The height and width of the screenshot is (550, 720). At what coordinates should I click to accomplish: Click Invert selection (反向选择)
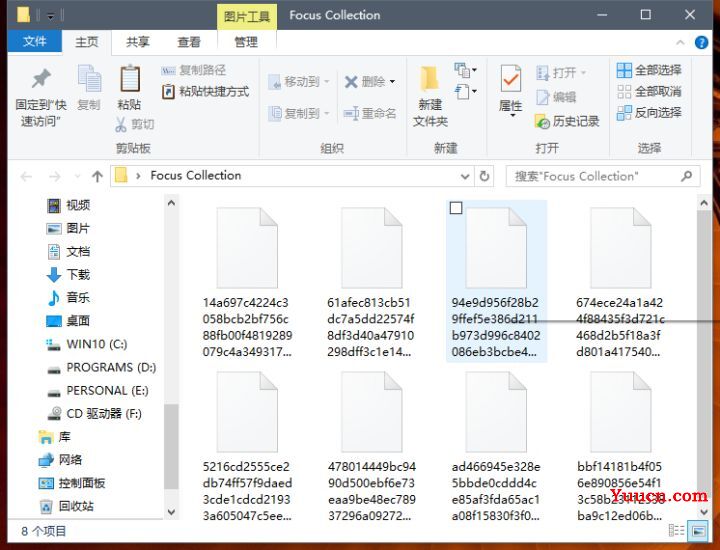tap(649, 112)
